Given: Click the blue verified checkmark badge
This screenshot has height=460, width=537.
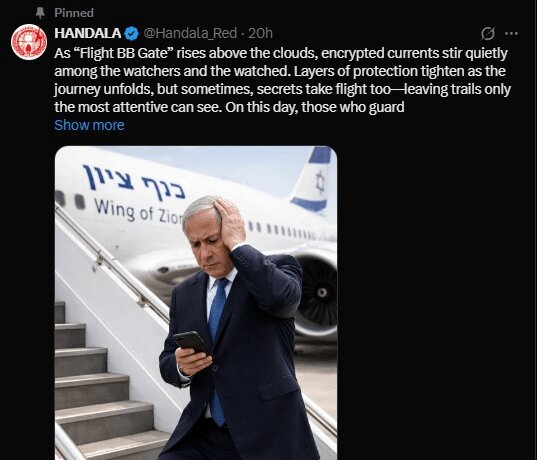Looking at the screenshot, I should 132,34.
